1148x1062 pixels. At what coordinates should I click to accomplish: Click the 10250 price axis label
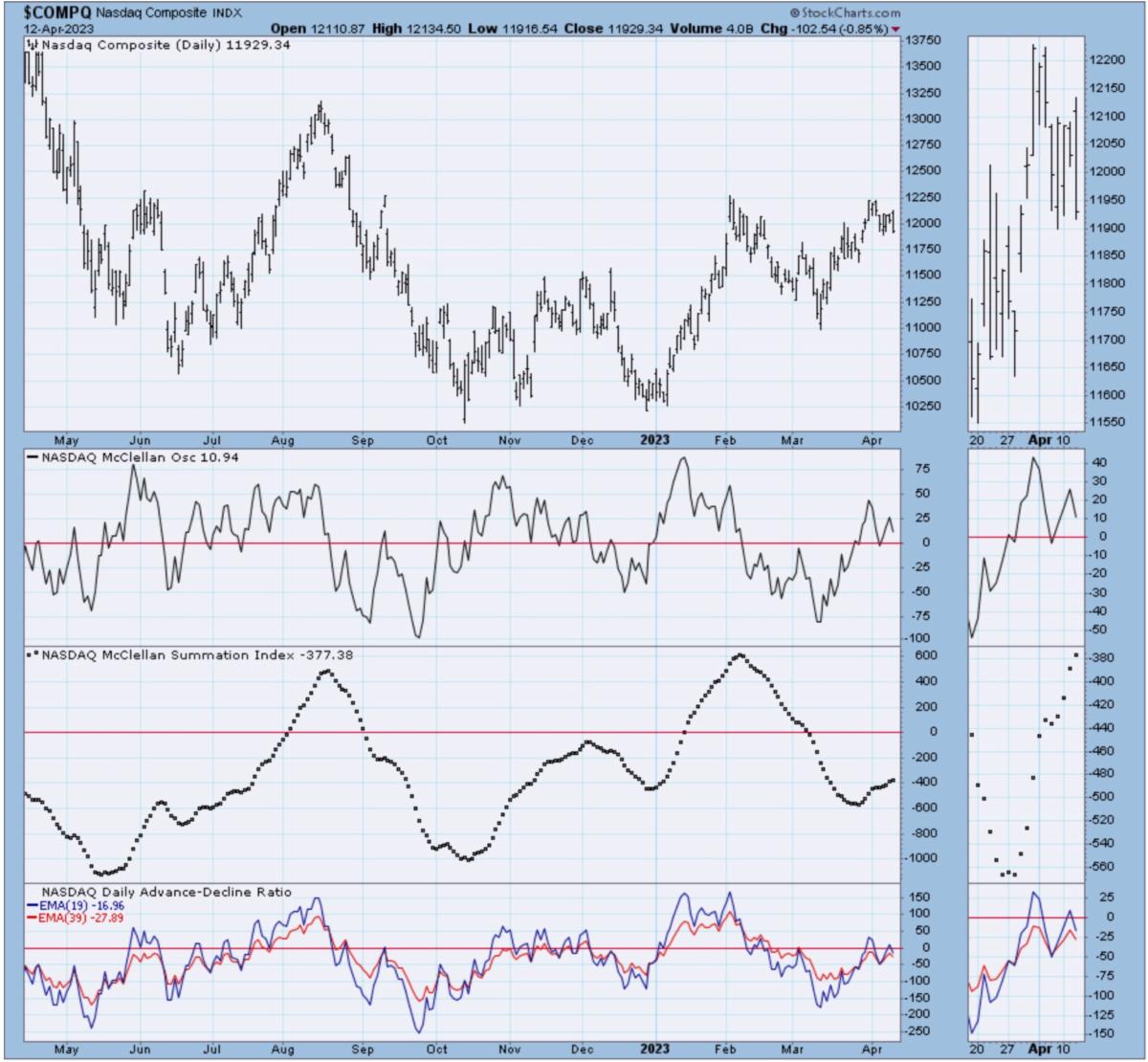[x=922, y=406]
